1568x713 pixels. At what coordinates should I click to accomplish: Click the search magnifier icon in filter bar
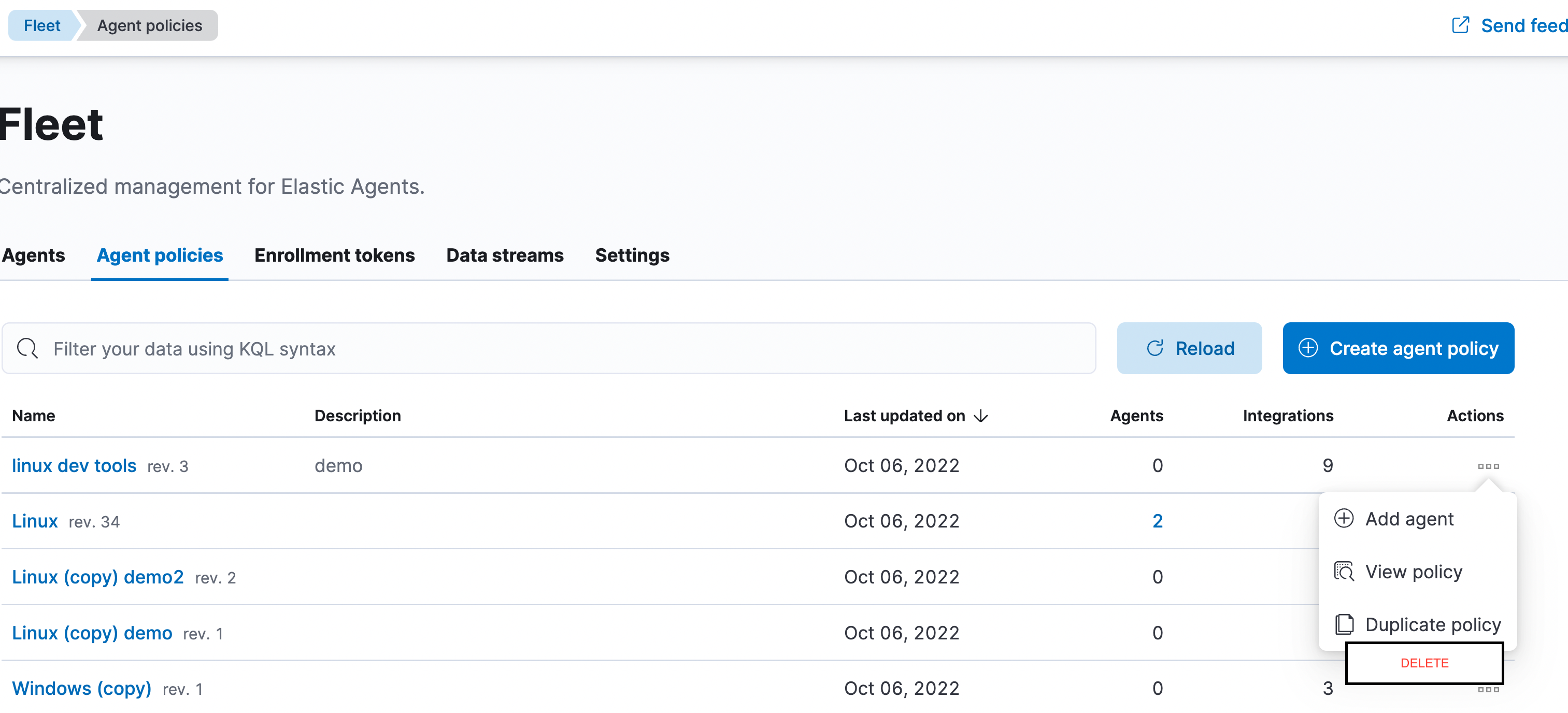(x=26, y=348)
